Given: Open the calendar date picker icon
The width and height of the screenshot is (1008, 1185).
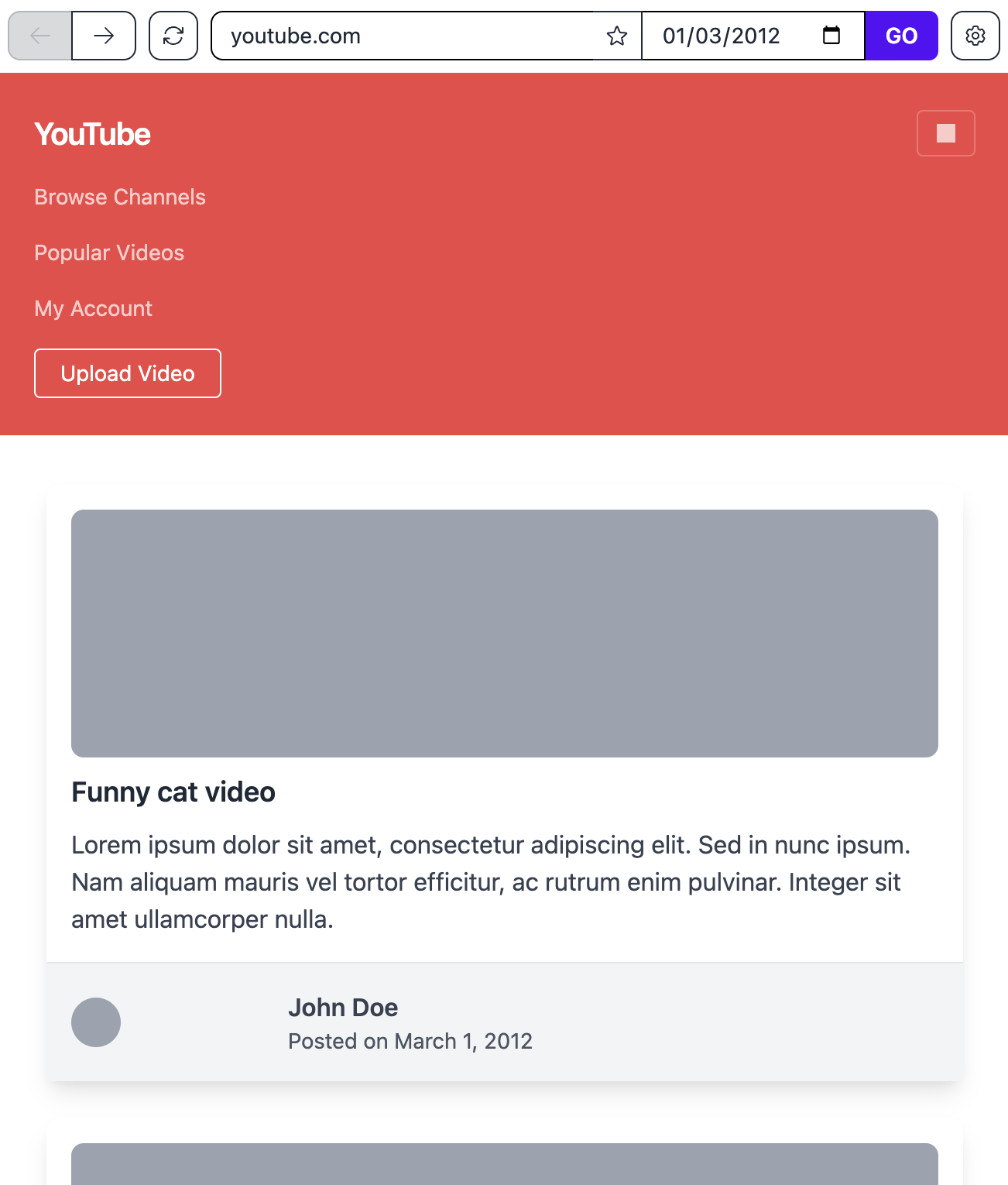Looking at the screenshot, I should click(831, 36).
